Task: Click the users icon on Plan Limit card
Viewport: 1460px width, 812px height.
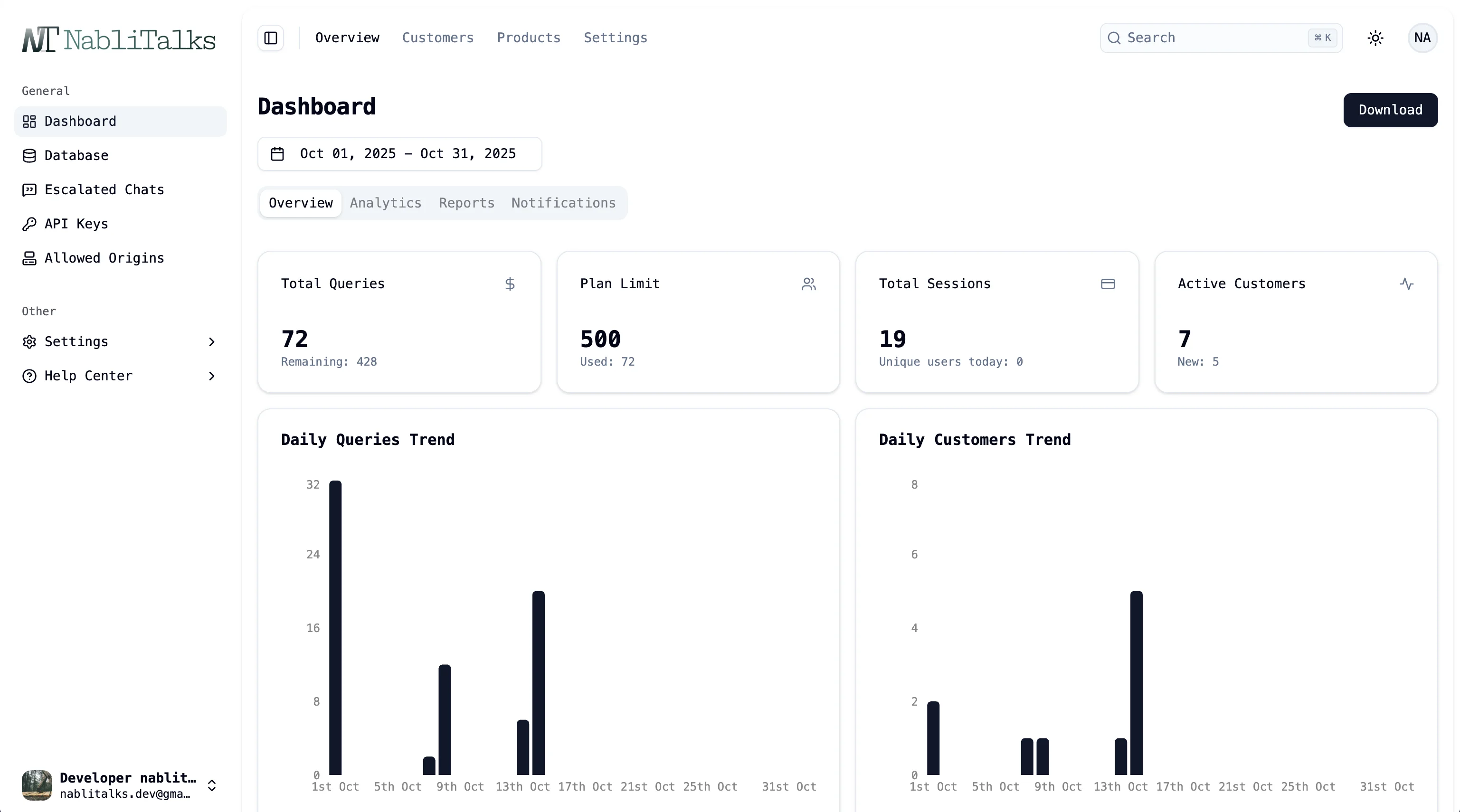Action: click(809, 284)
